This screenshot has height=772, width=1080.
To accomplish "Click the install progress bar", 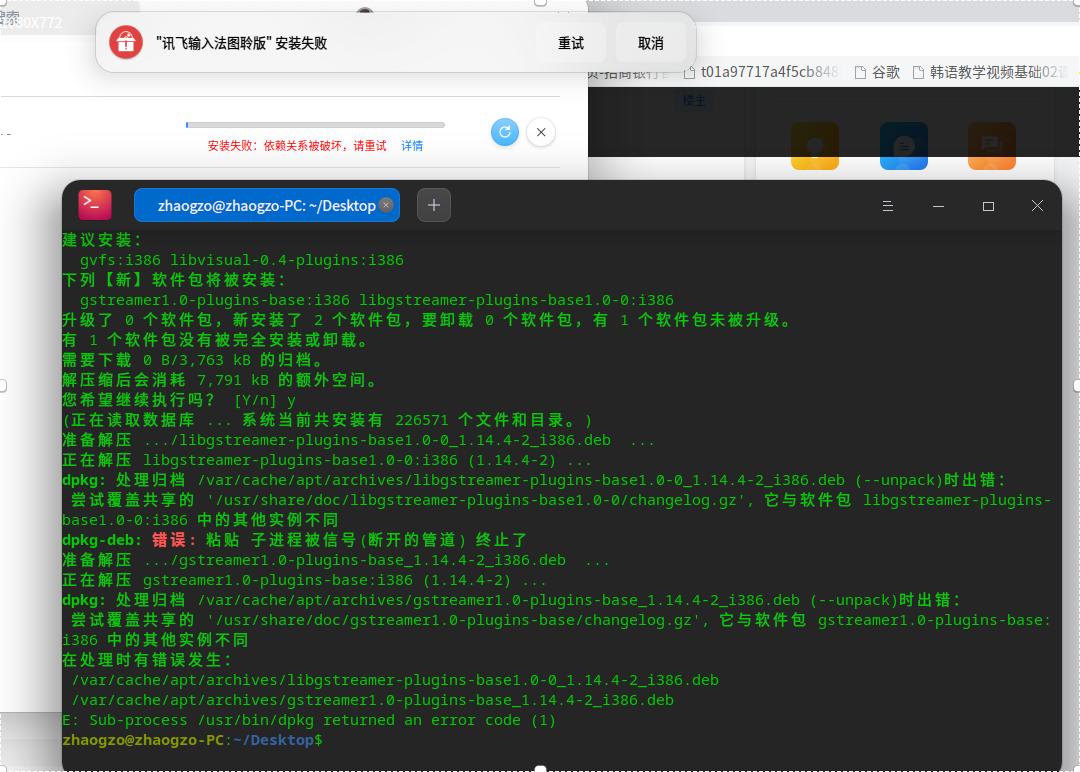I will (315, 125).
